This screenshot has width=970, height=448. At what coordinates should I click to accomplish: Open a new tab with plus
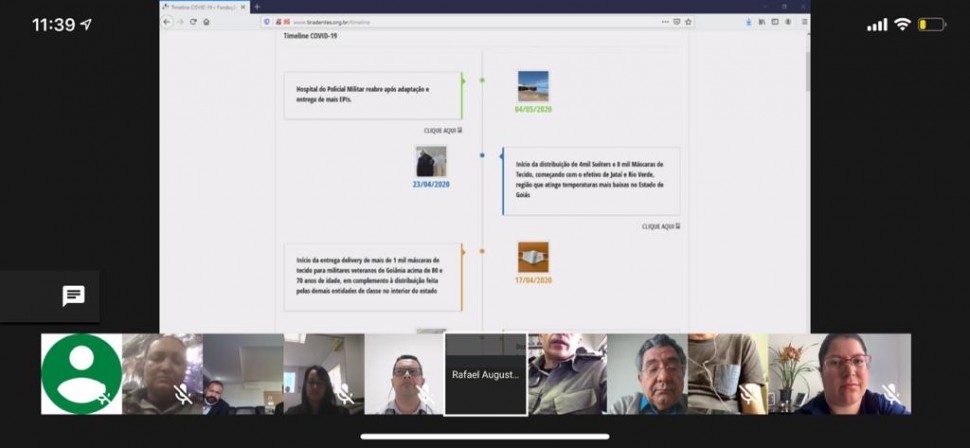coord(257,6)
